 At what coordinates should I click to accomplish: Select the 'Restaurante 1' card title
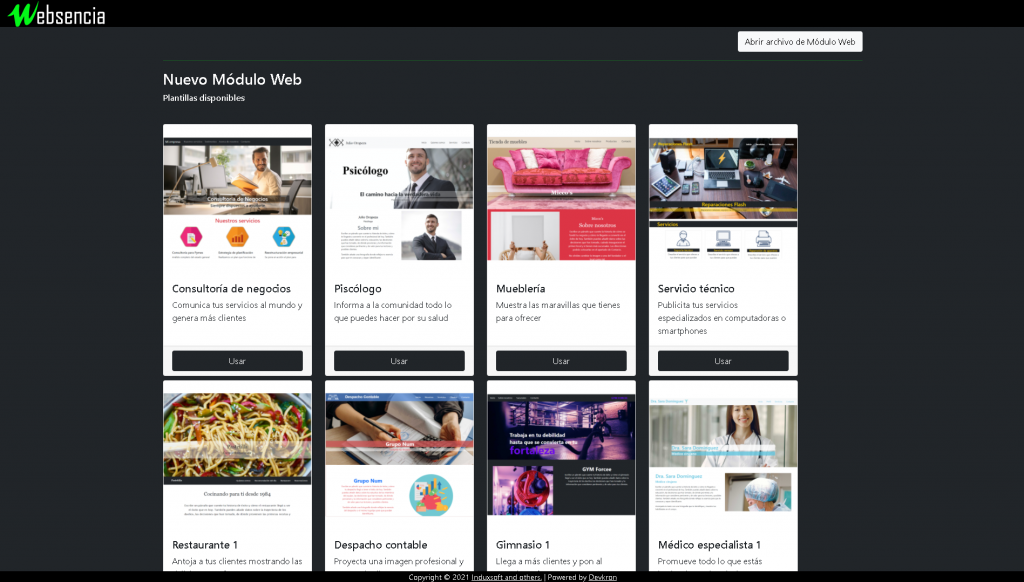click(x=205, y=545)
